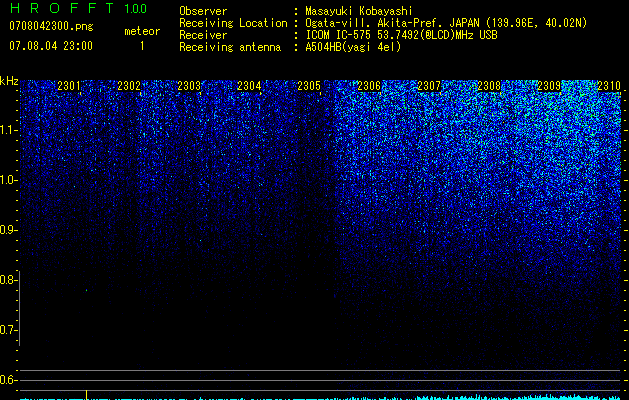Click the meteor count value 1
This screenshot has height=400, width=629.
(x=142, y=46)
